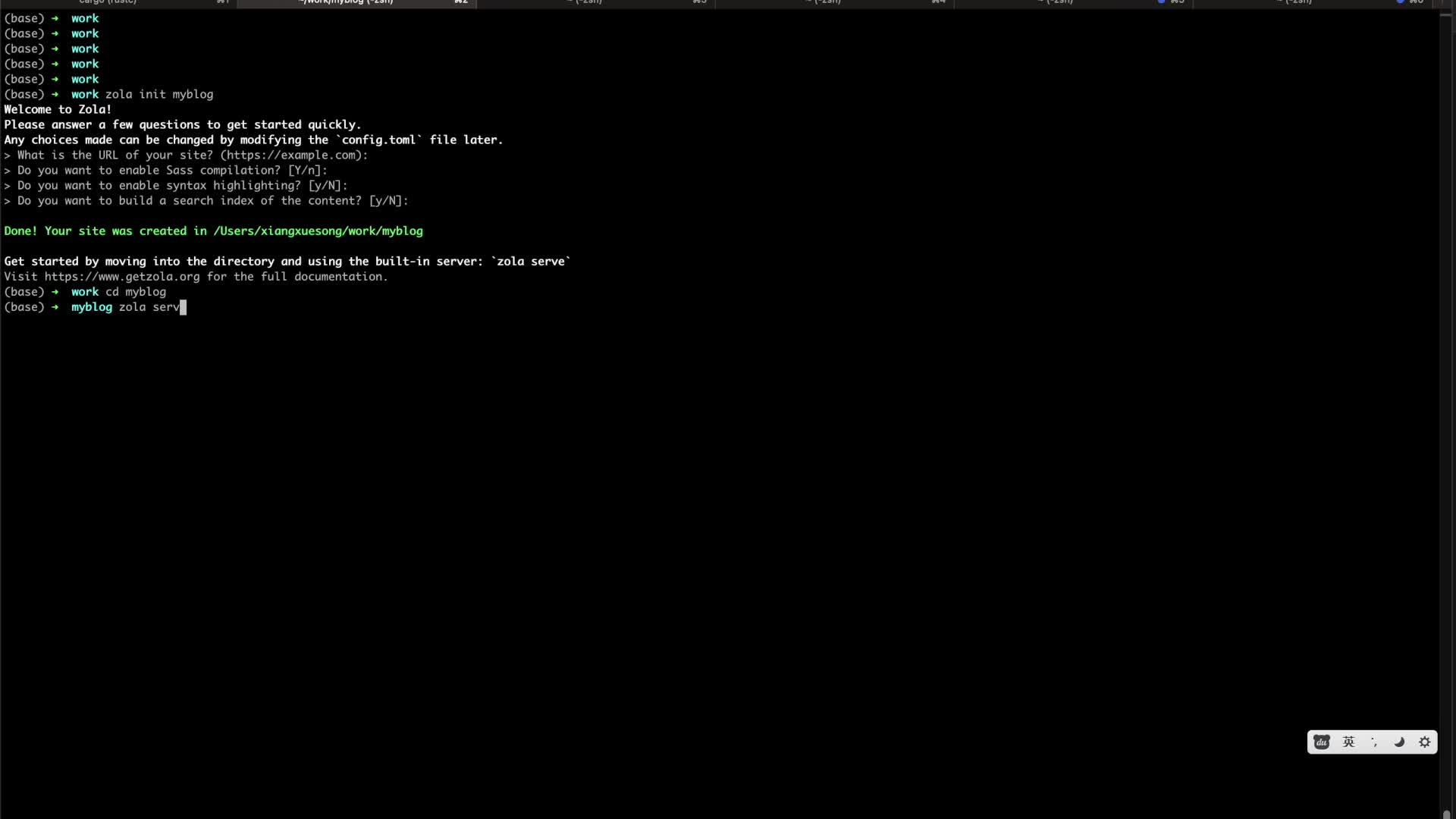Toggle the 英 English/Chinese input mode
1456x819 pixels.
(1348, 742)
